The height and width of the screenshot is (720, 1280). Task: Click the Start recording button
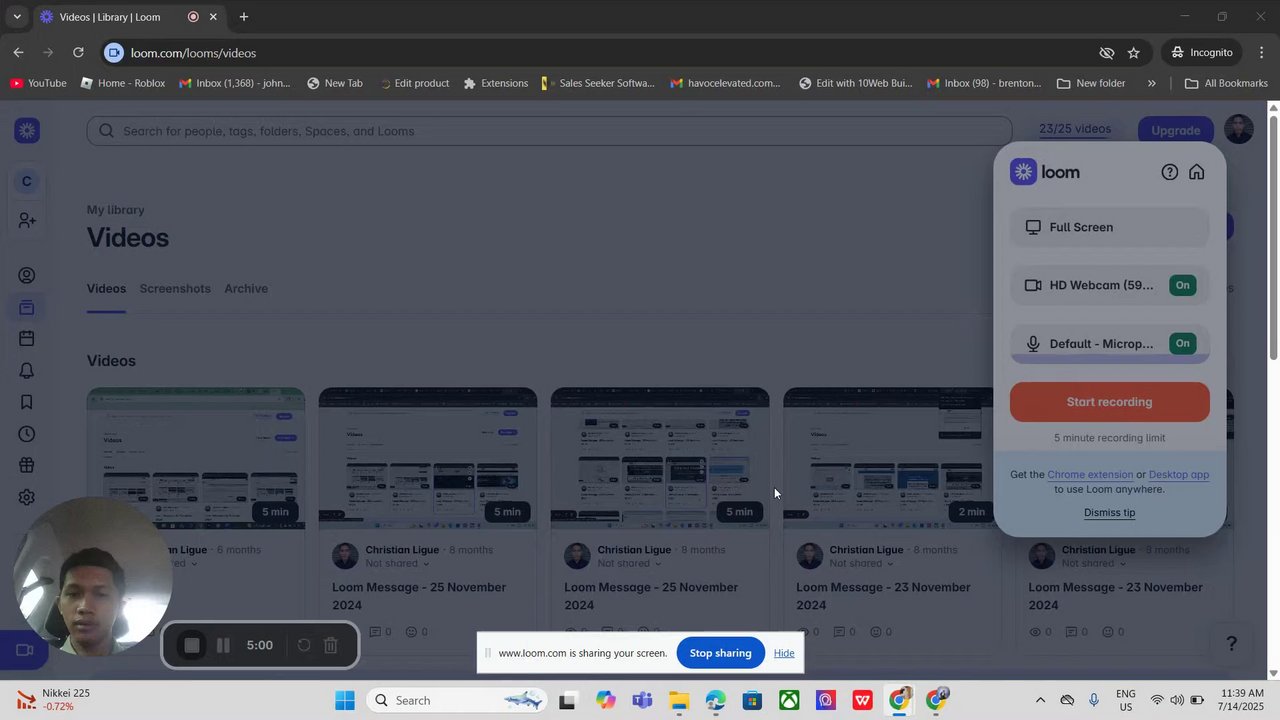point(1110,402)
